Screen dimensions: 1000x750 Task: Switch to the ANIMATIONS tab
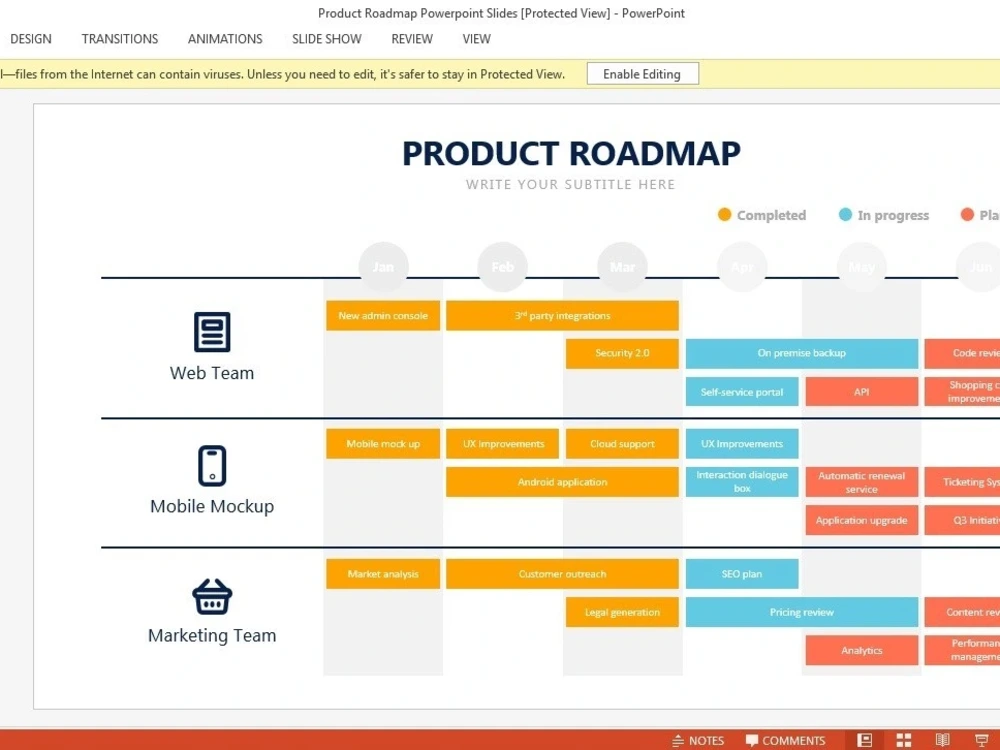(224, 39)
